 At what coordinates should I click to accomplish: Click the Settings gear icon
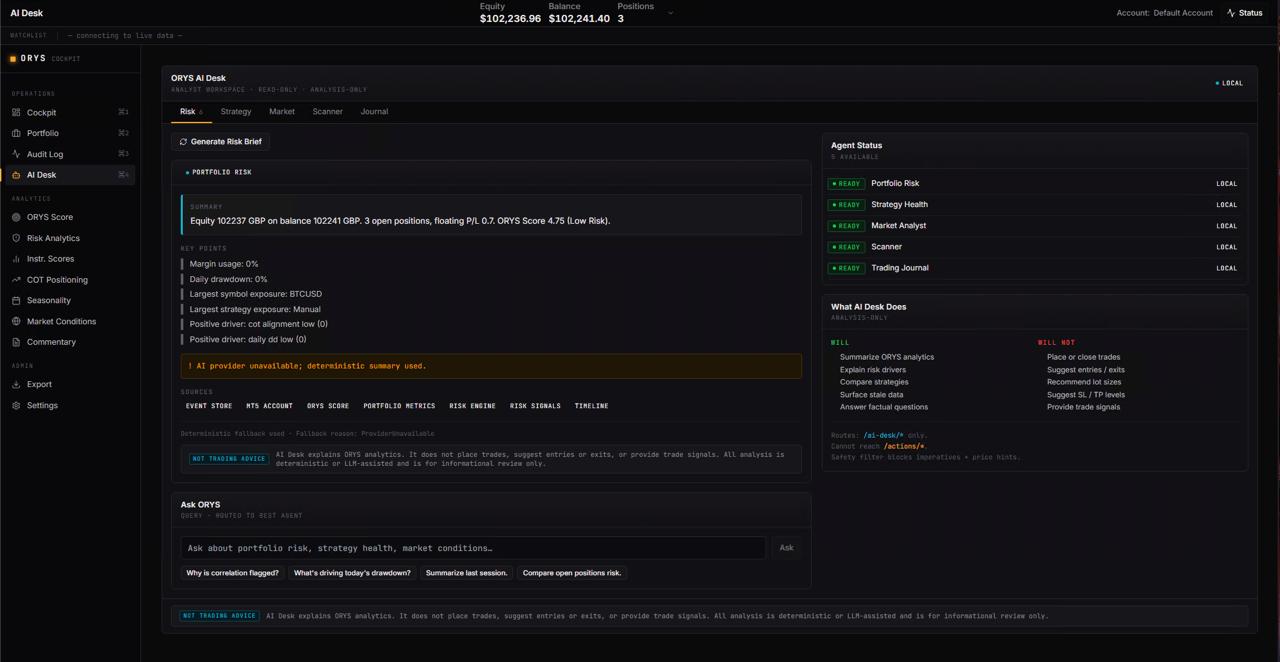click(16, 405)
